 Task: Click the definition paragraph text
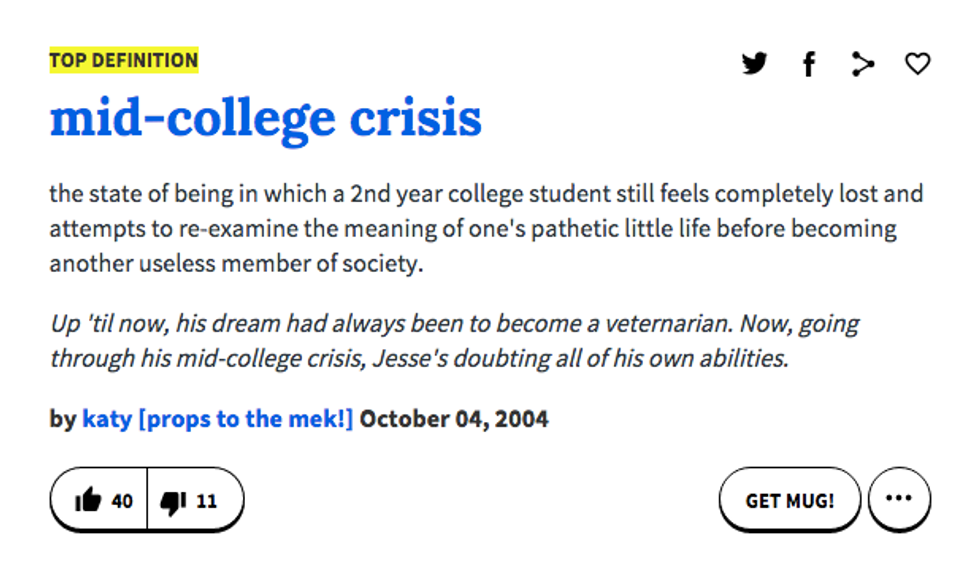point(470,228)
